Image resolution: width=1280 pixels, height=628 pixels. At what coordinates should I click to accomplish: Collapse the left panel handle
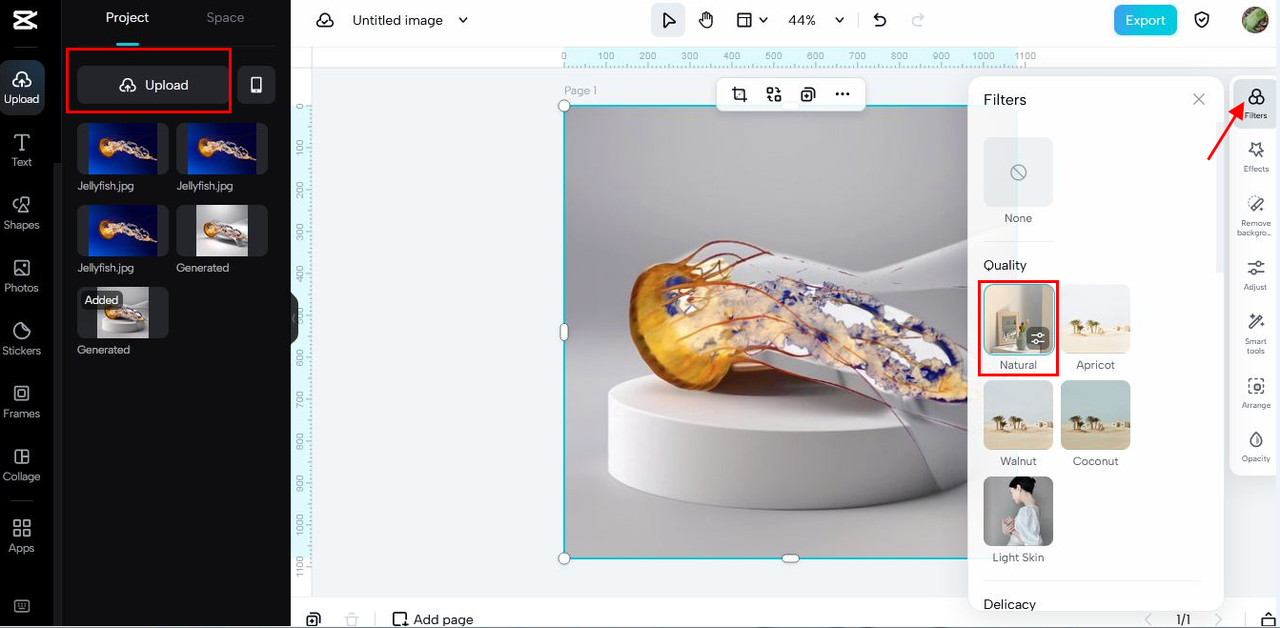pos(295,318)
